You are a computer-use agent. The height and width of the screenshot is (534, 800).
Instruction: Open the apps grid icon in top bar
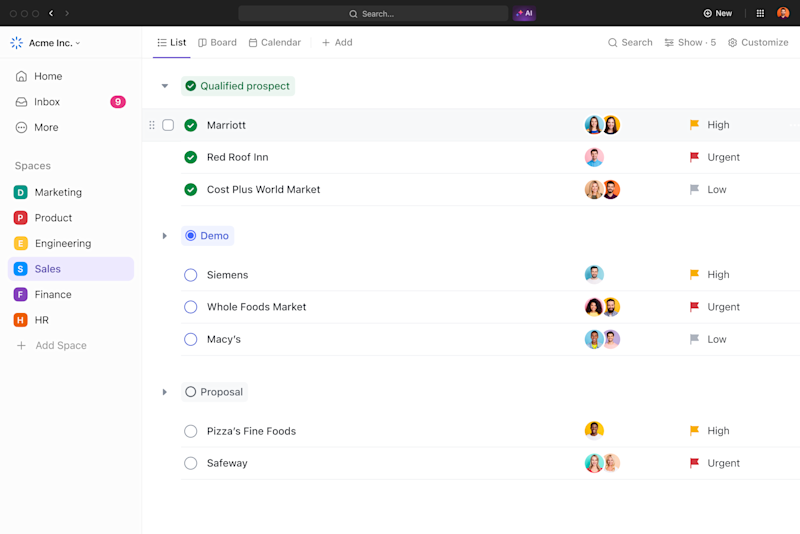tap(760, 13)
